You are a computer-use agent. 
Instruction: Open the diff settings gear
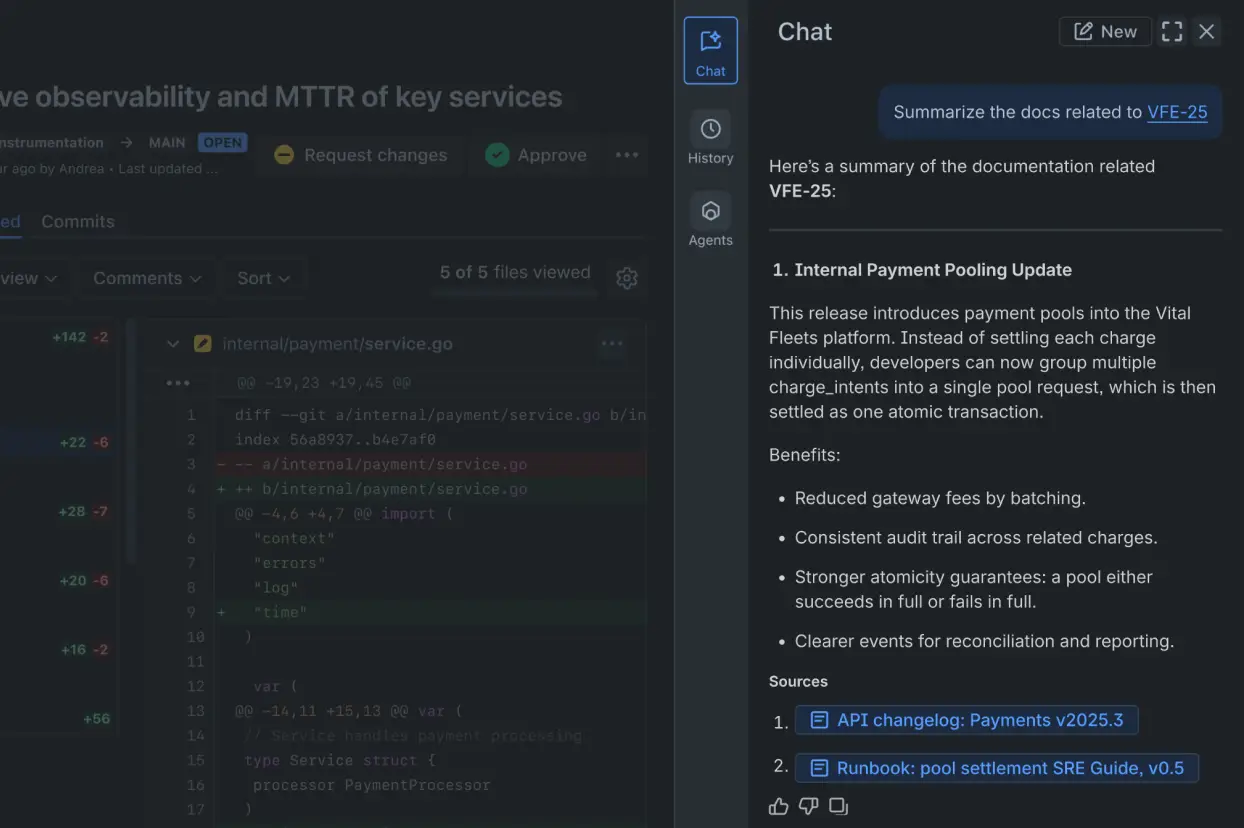click(x=627, y=278)
